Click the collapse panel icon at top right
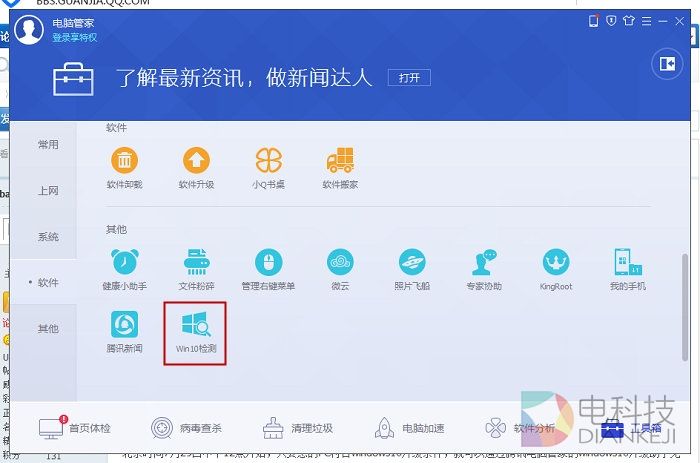The width and height of the screenshot is (700, 463). coord(667,64)
